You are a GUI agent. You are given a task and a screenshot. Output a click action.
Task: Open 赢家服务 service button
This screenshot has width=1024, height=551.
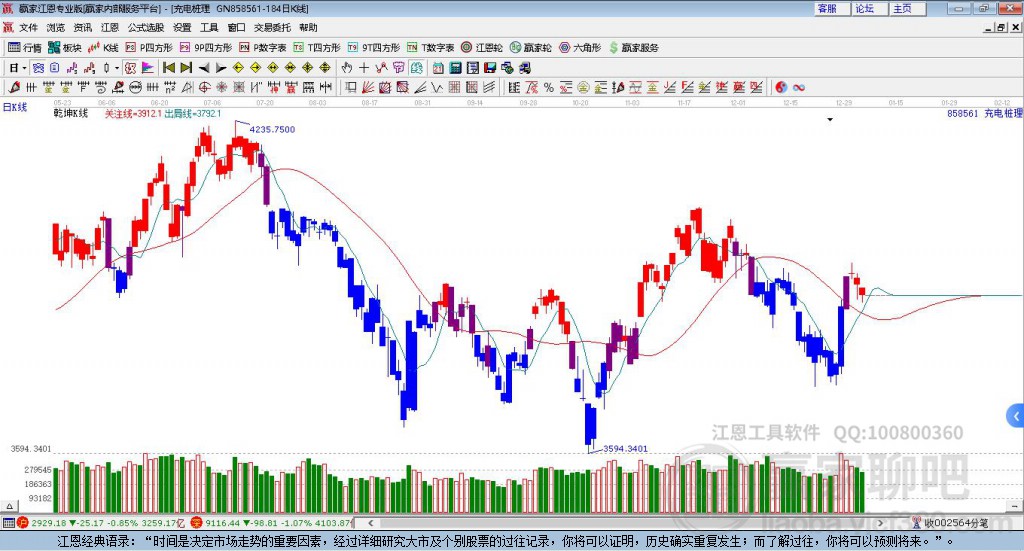(x=633, y=48)
